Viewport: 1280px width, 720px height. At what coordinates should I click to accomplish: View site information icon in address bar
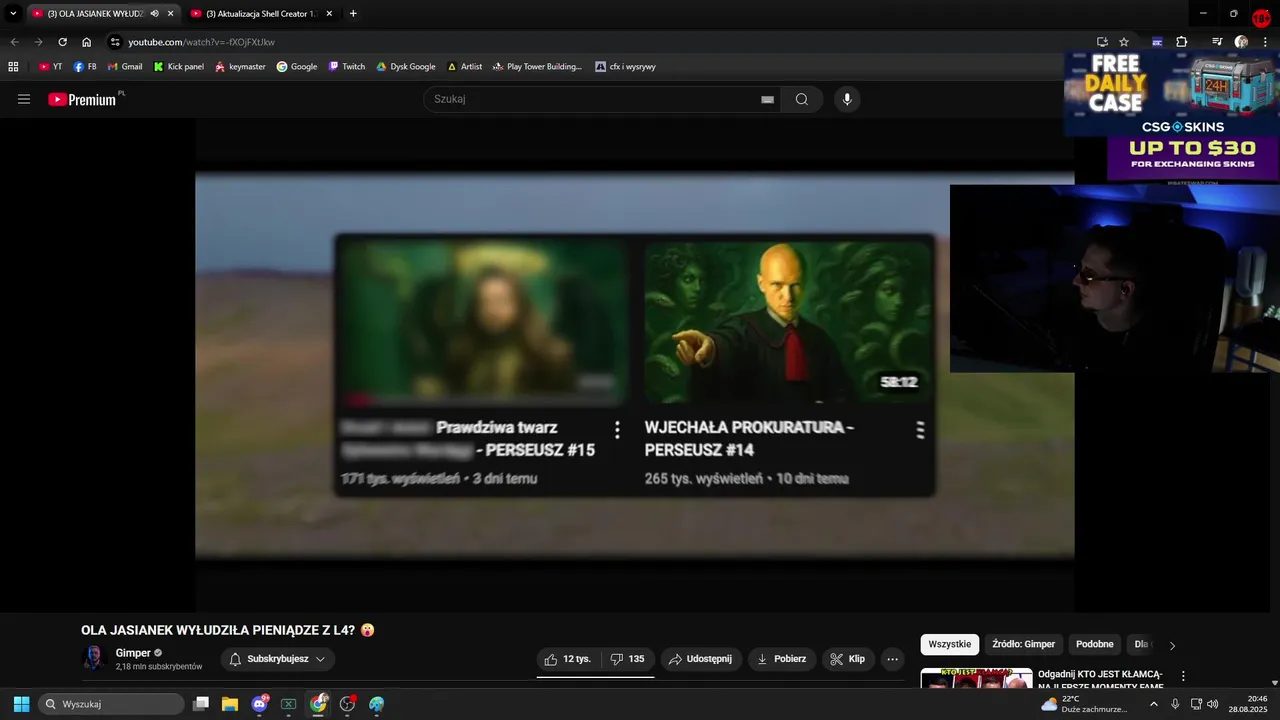(115, 42)
